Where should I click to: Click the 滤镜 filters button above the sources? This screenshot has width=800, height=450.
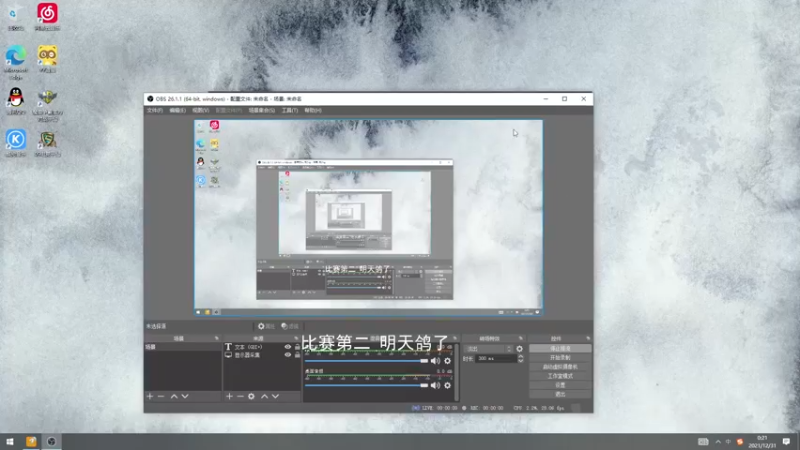click(x=290, y=326)
